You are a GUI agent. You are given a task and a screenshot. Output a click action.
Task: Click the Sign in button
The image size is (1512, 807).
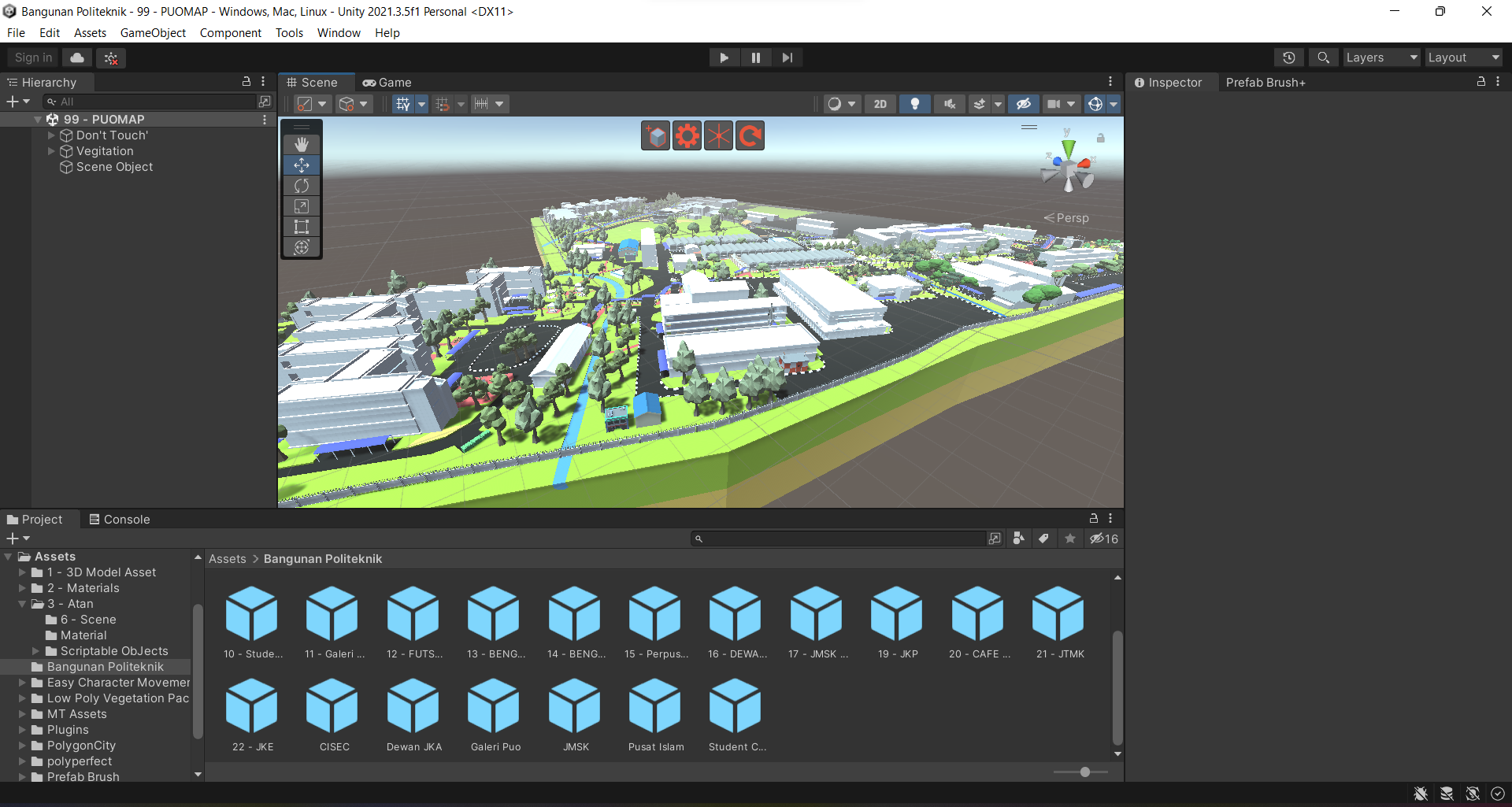(x=33, y=57)
